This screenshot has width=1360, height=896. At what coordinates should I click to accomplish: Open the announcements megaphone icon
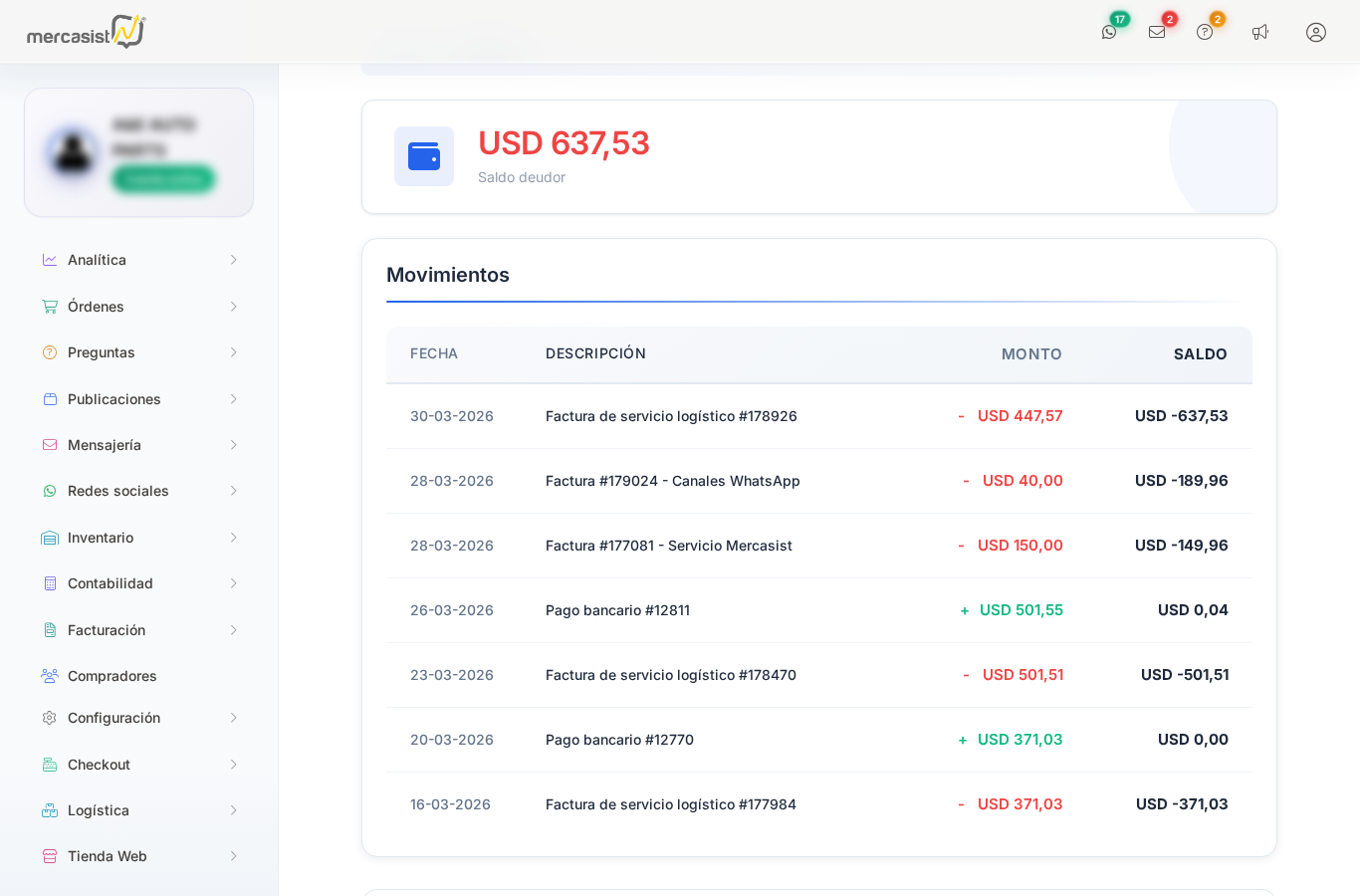coord(1260,32)
